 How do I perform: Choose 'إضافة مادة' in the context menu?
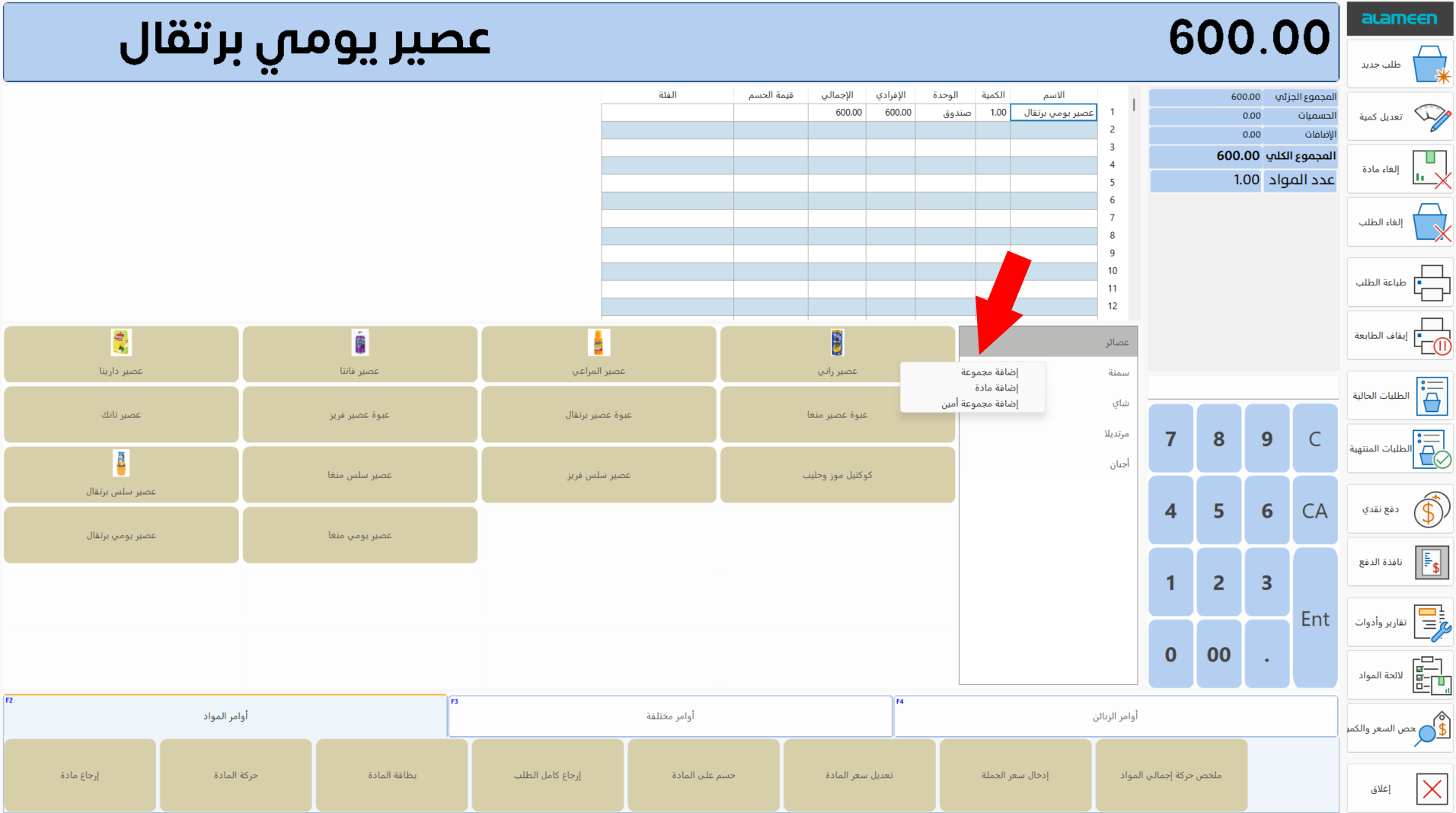coord(995,388)
